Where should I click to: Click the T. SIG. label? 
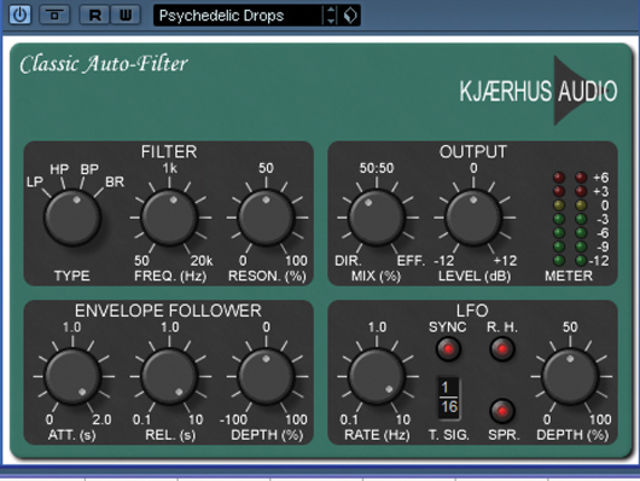(449, 435)
